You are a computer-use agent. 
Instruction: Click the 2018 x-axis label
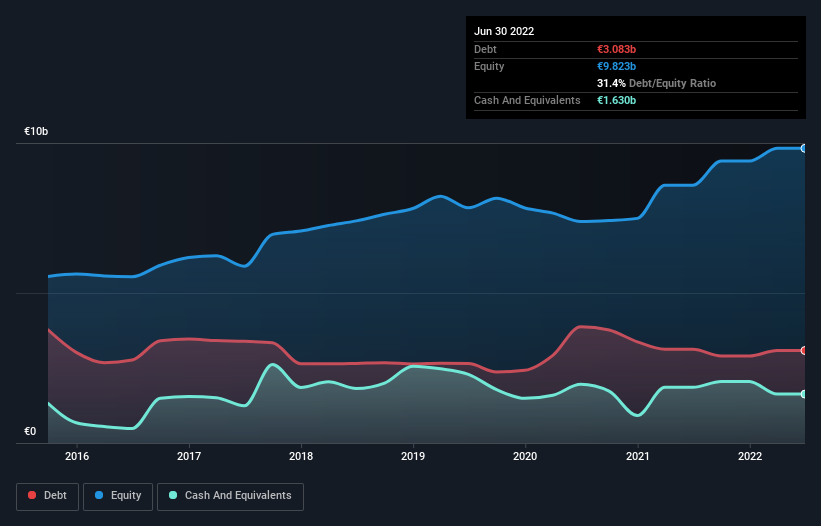pos(301,456)
